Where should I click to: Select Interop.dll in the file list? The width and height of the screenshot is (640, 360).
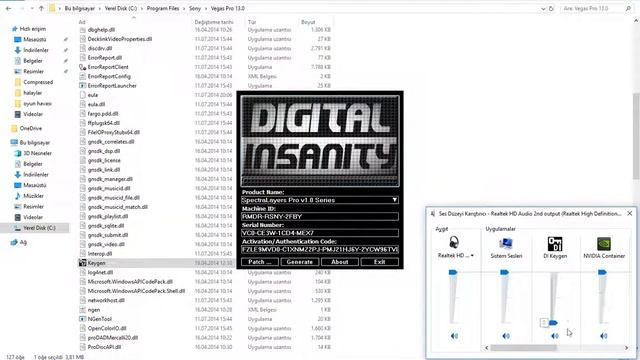100,253
